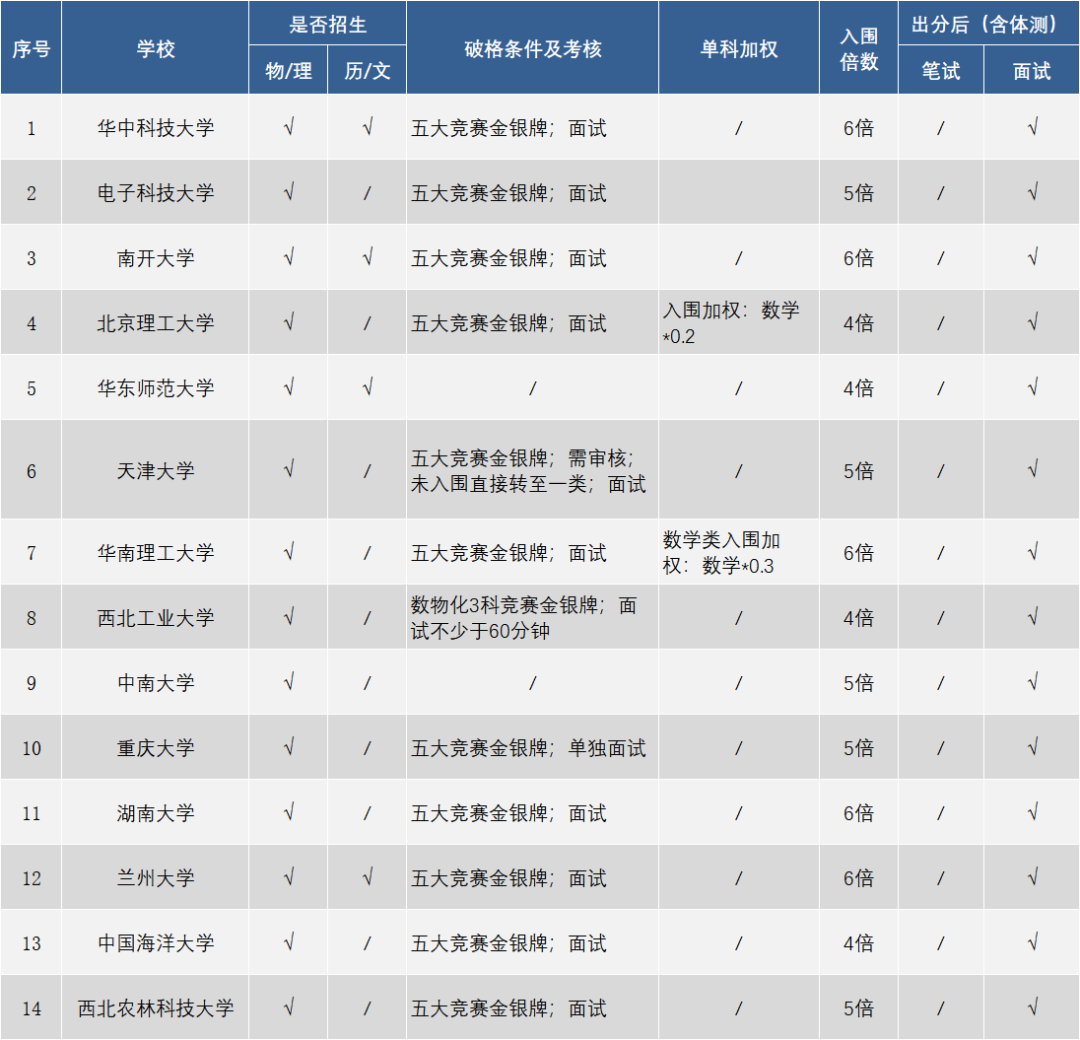Screen dimensions: 1080x1040
Task: Select the 中国海洋大学 school cell
Action: 155,943
